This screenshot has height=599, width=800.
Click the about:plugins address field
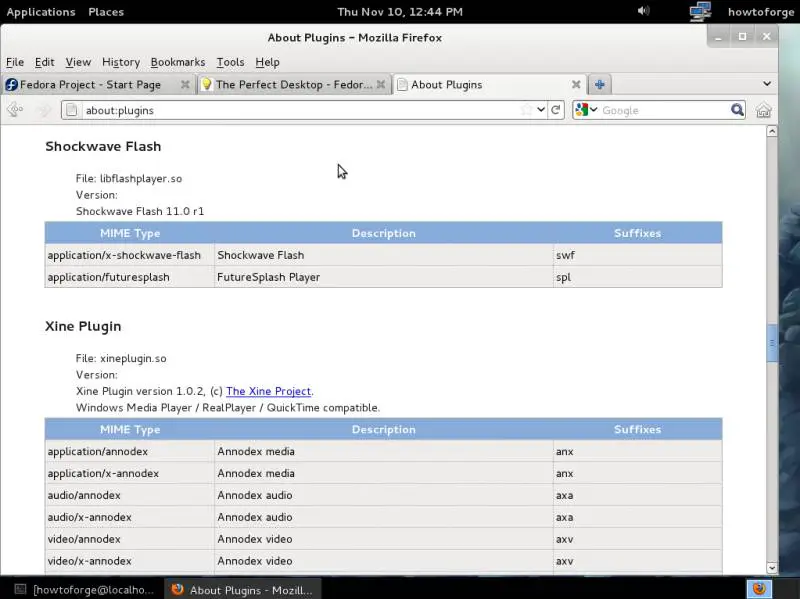301,110
